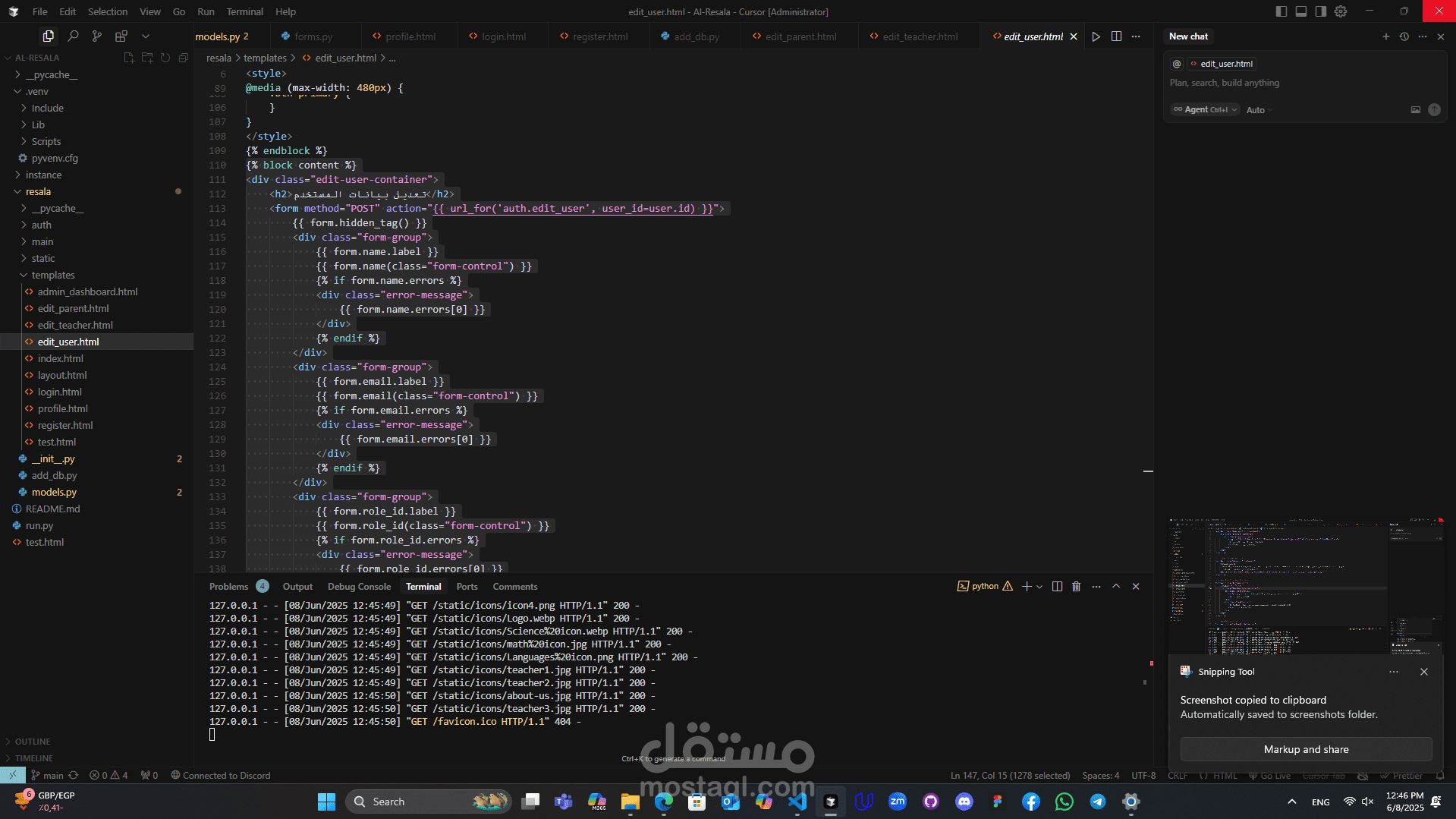Kill the terminal with the trash icon
Image resolution: width=1456 pixels, height=819 pixels.
1076,587
